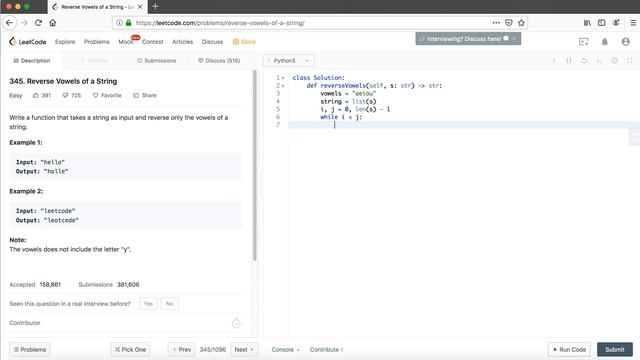Screen dimensions: 640x360
Task: Click the Easy difficulty label
Action: [16, 95]
